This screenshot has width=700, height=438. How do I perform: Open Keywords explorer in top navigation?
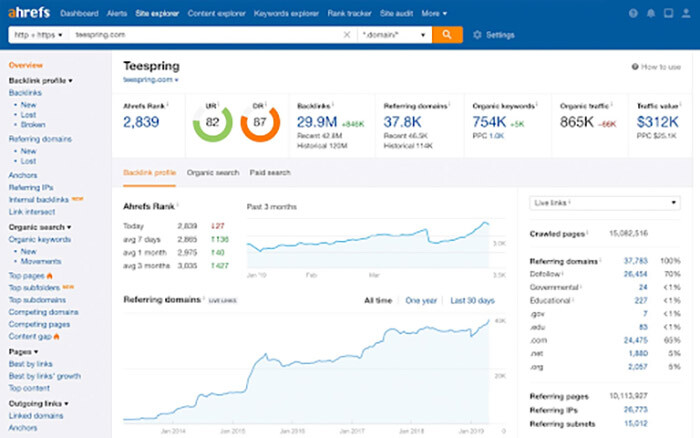(x=286, y=13)
